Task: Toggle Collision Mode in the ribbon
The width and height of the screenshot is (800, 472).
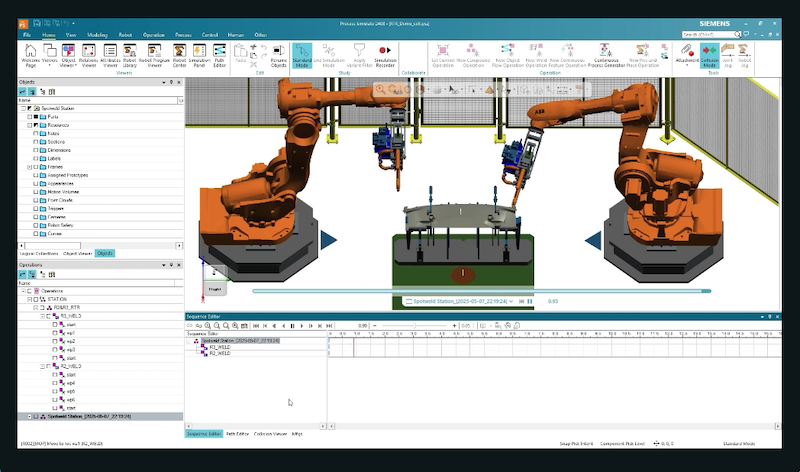Action: [709, 54]
